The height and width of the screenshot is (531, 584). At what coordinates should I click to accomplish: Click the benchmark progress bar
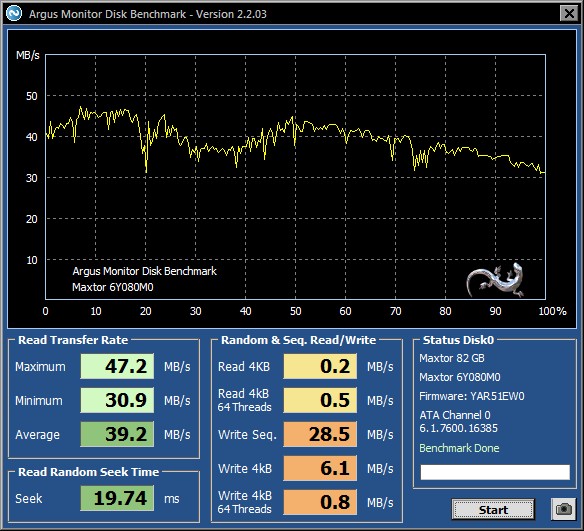[x=495, y=472]
